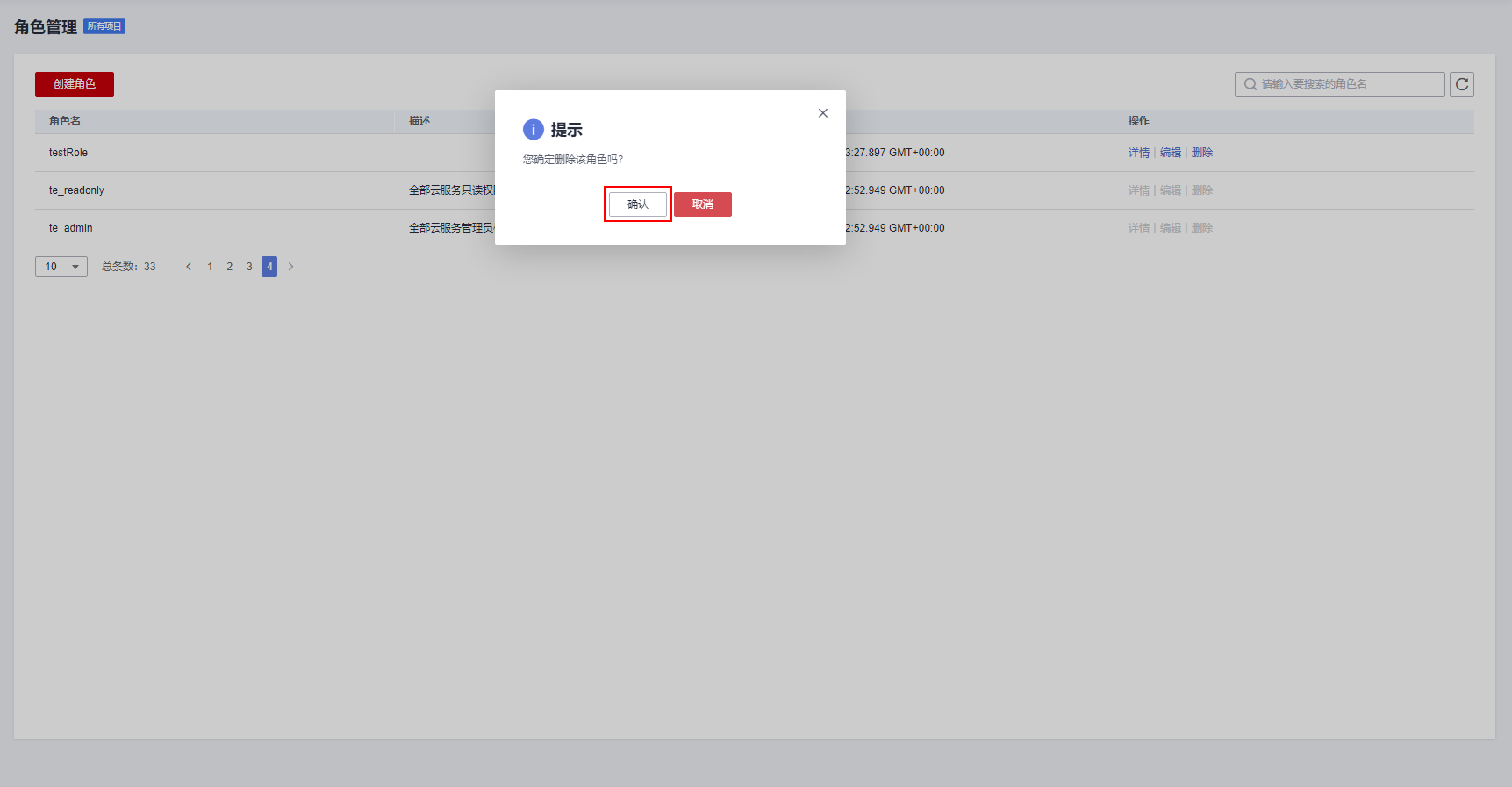Go to page 2 in pagination
1512x787 pixels.
coord(230,267)
